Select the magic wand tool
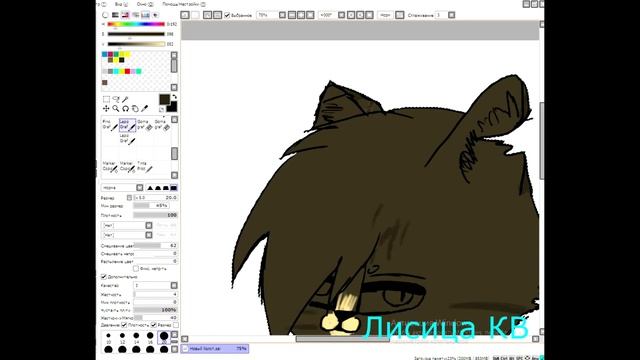 pyautogui.click(x=125, y=99)
